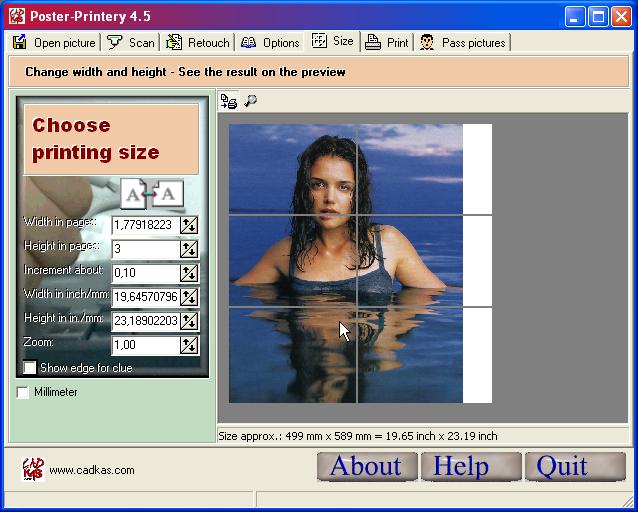Screen dimensions: 638x512
Task: Select the Print tab
Action: click(x=387, y=42)
